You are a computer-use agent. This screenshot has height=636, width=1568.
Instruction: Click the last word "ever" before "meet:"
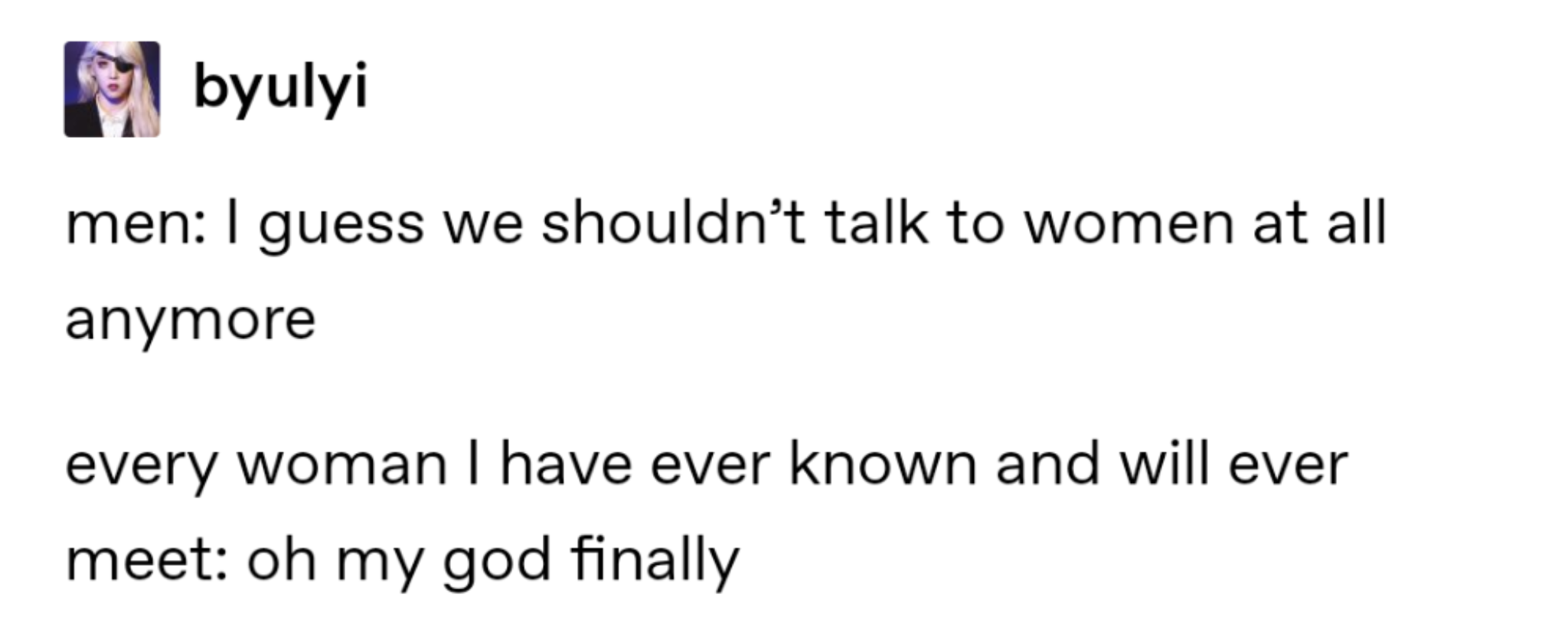[x=1288, y=466]
